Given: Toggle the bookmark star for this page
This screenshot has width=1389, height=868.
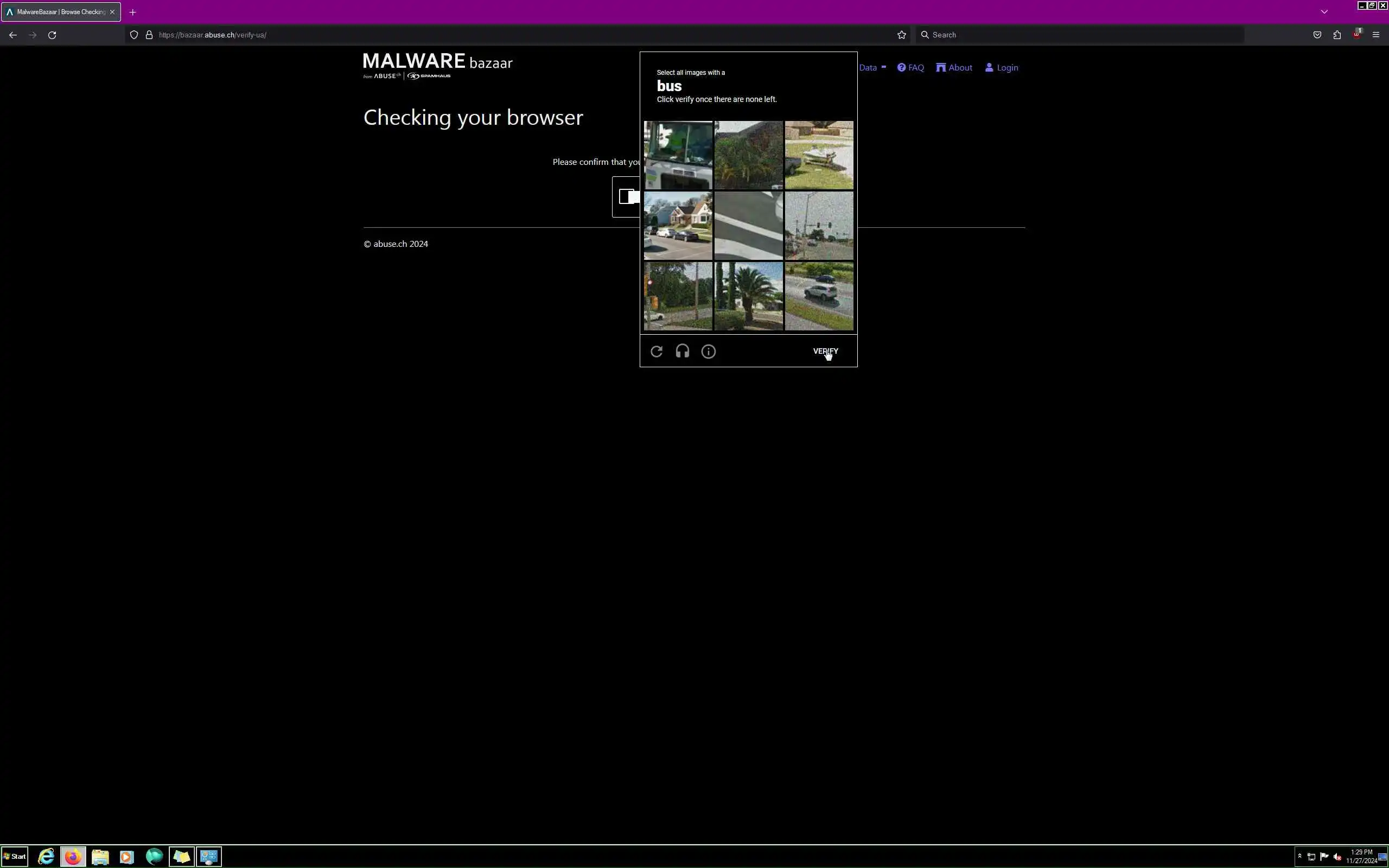Looking at the screenshot, I should coord(902,35).
